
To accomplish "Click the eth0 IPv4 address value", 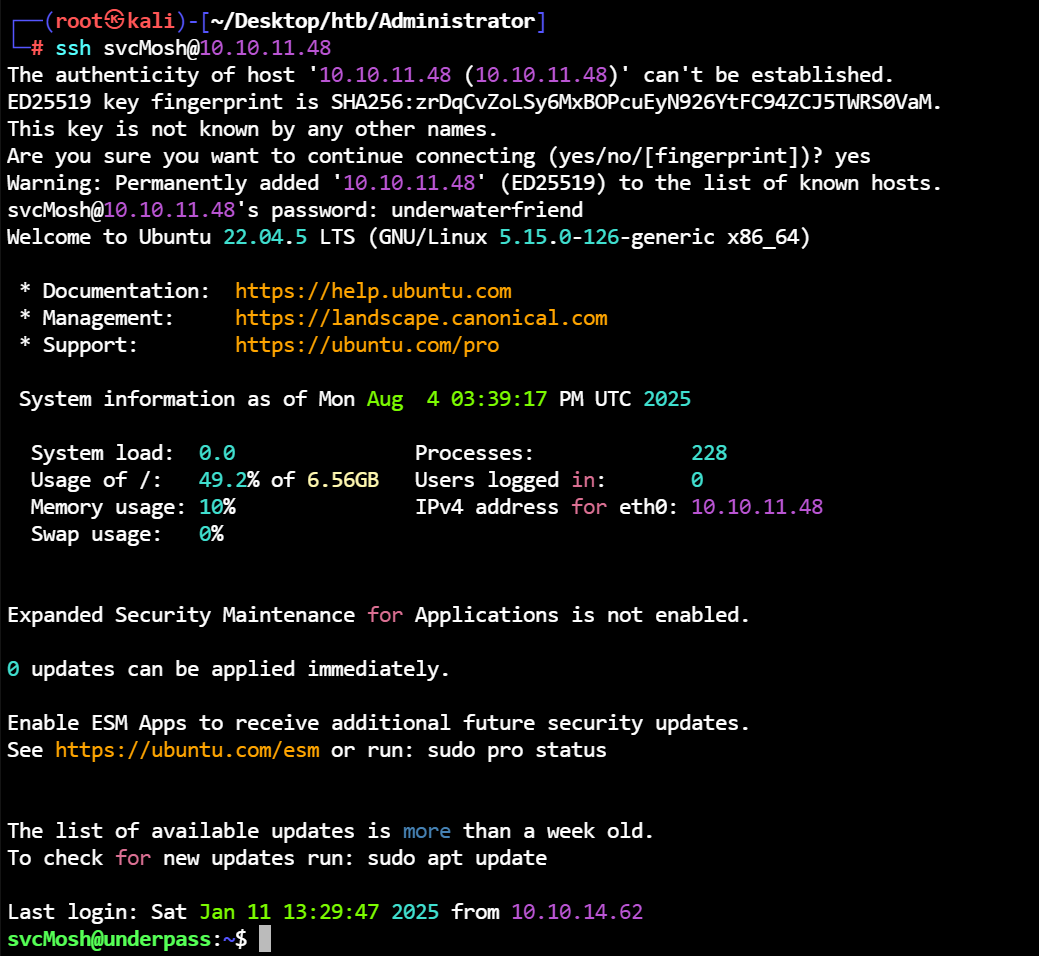I will point(757,507).
